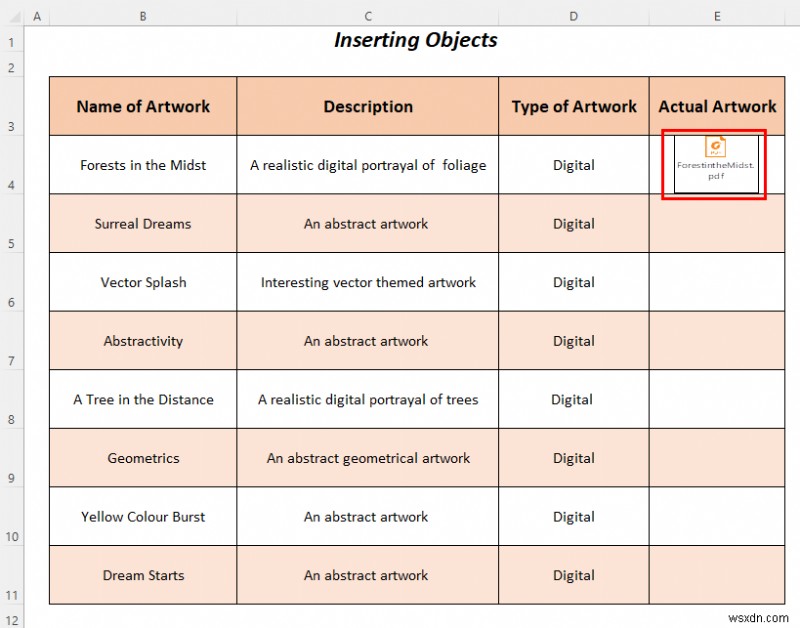Click 'Digital' in Vector Splash row
This screenshot has width=800, height=628.
click(573, 282)
